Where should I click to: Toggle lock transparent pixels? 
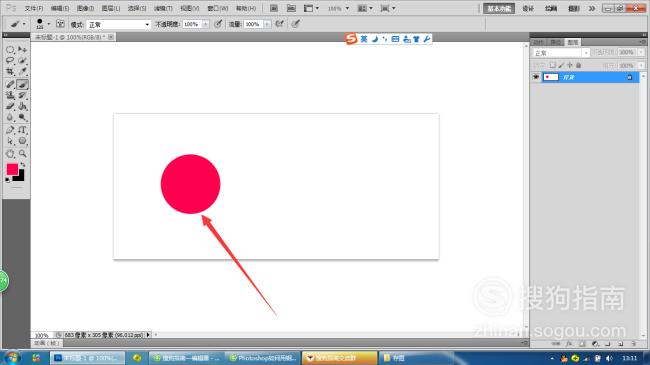click(552, 65)
